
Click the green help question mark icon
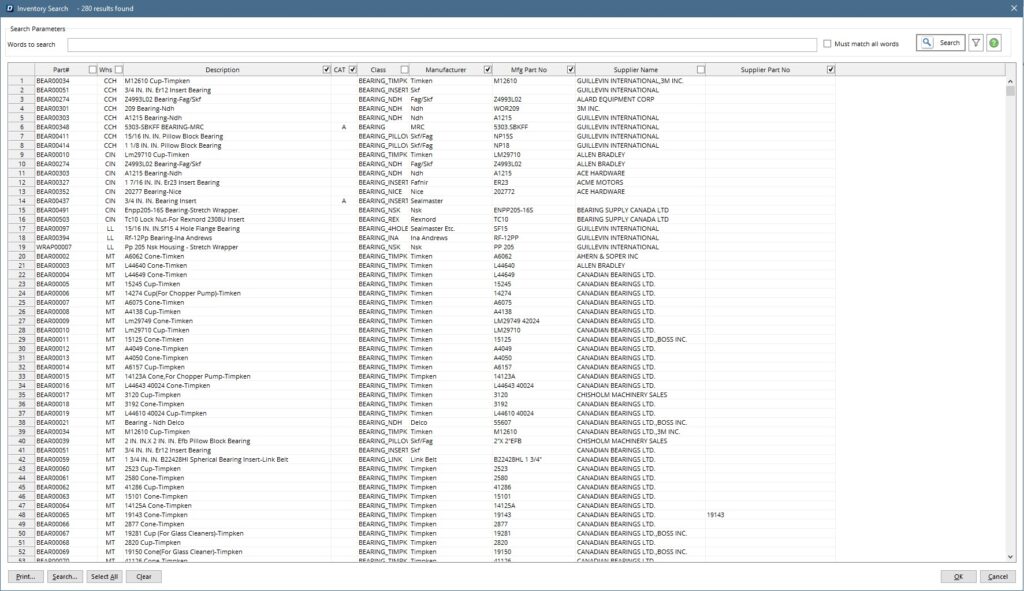(x=993, y=43)
